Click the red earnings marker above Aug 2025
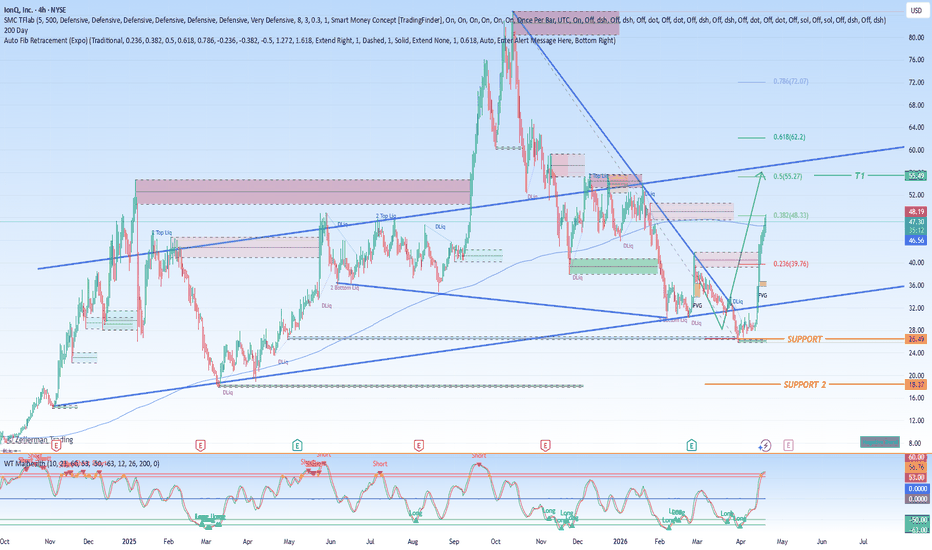 tap(419, 445)
